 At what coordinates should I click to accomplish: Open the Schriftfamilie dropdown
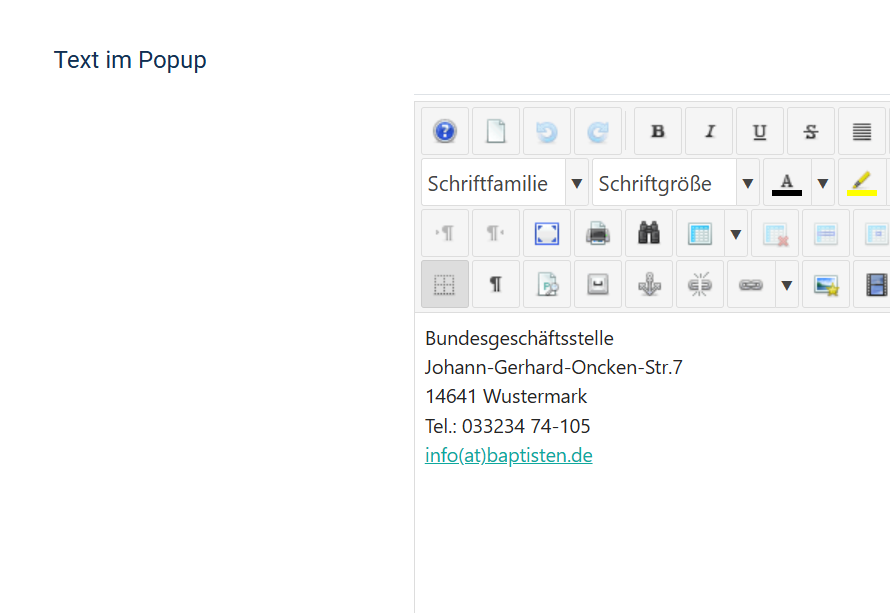[x=577, y=182]
